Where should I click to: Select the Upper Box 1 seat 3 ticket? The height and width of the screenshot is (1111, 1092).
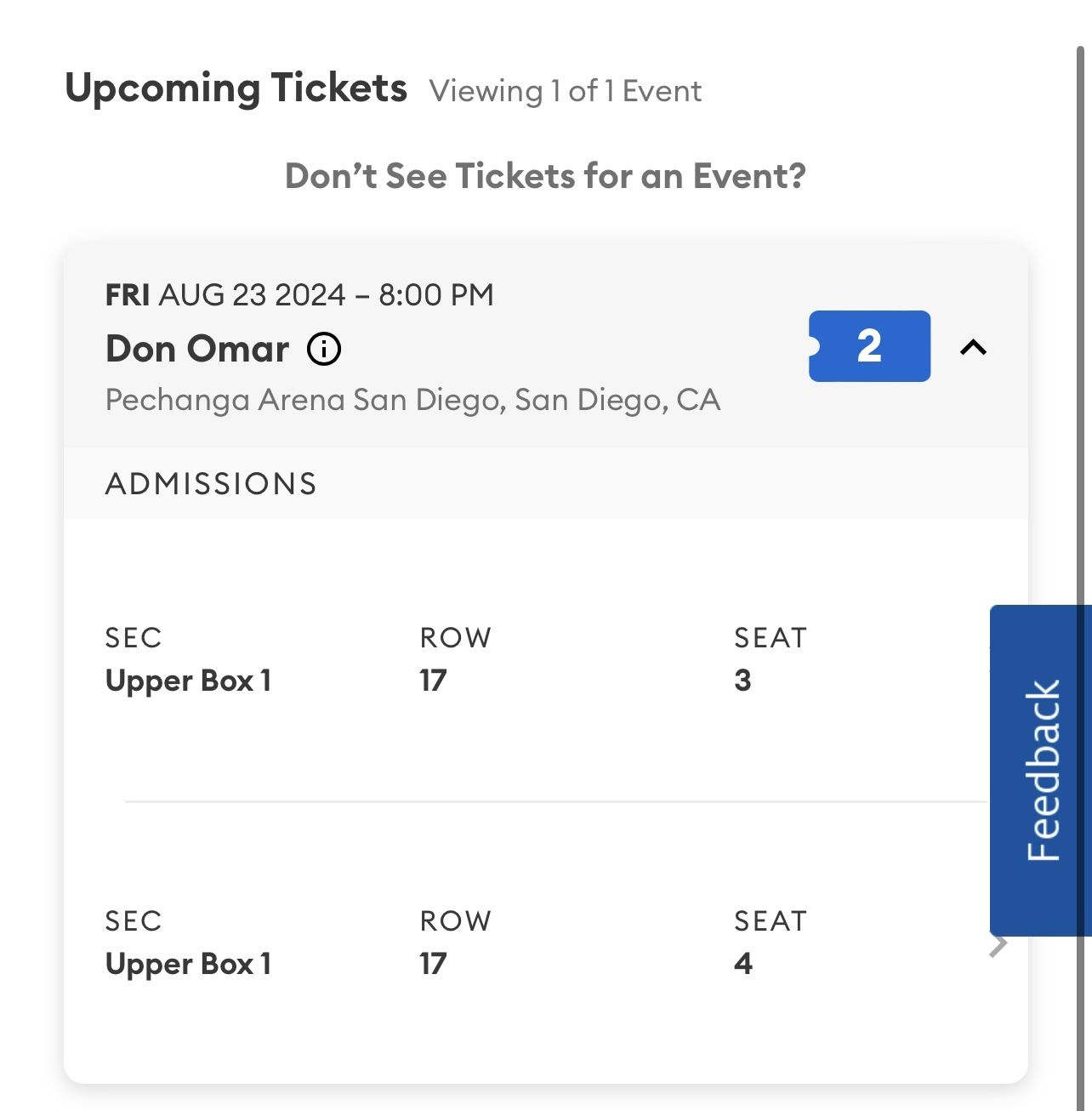[546, 660]
